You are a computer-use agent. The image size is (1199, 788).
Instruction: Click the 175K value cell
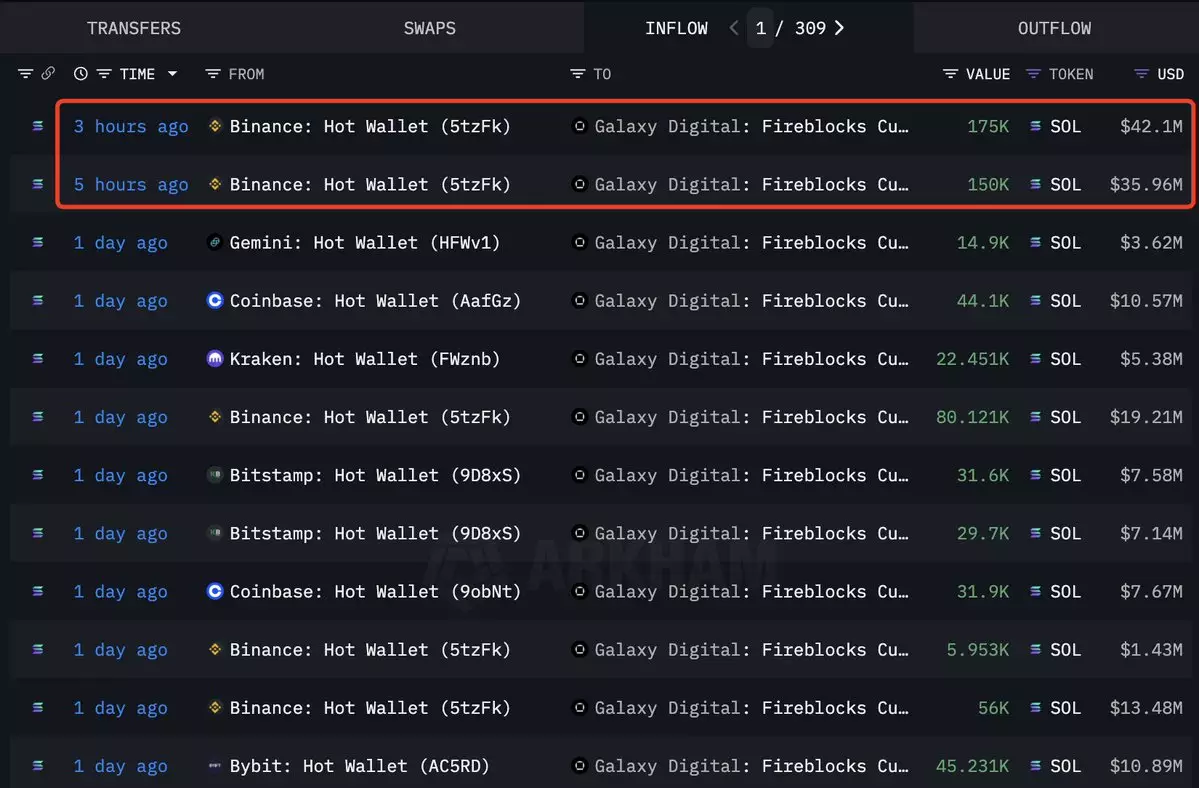(988, 126)
